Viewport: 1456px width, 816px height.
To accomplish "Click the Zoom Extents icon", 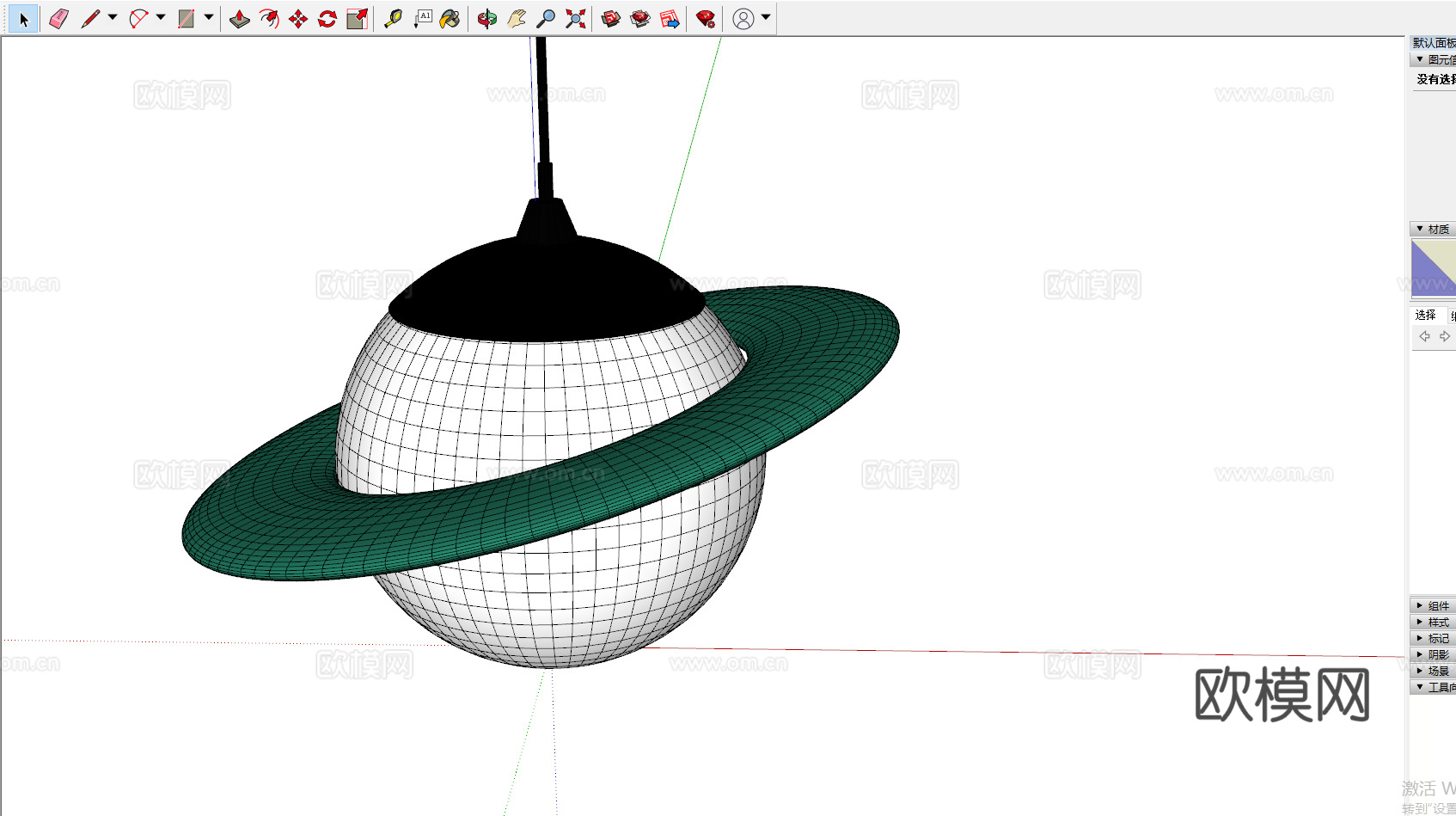I will [x=576, y=19].
